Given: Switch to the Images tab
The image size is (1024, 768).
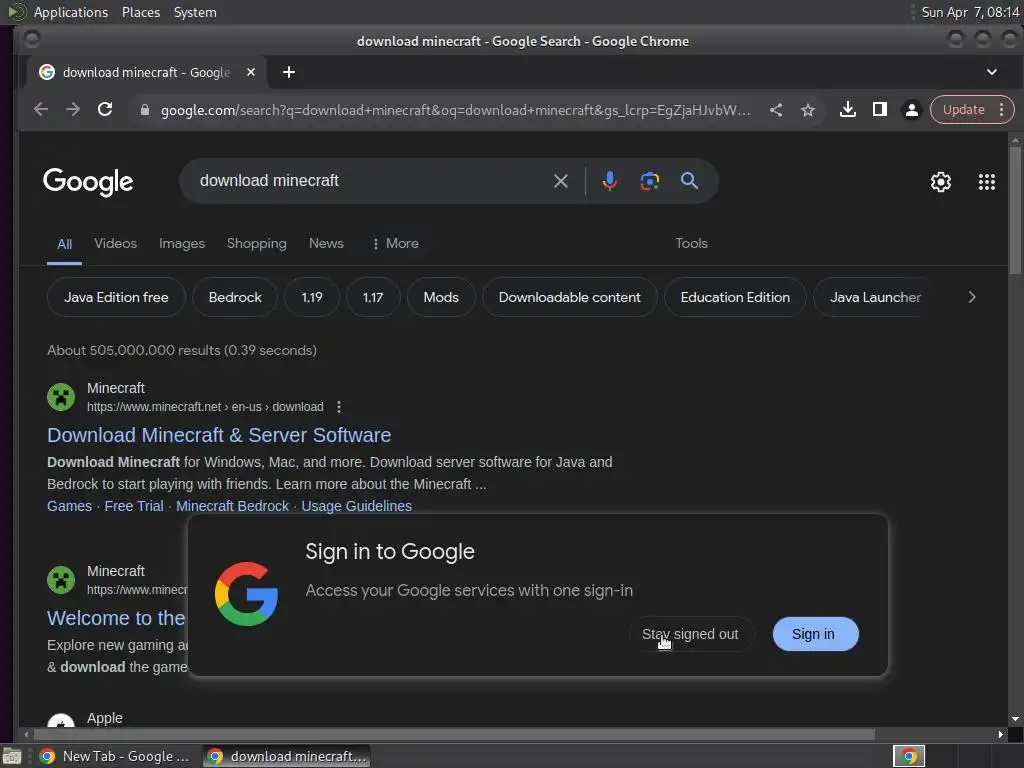Looking at the screenshot, I should [x=182, y=243].
